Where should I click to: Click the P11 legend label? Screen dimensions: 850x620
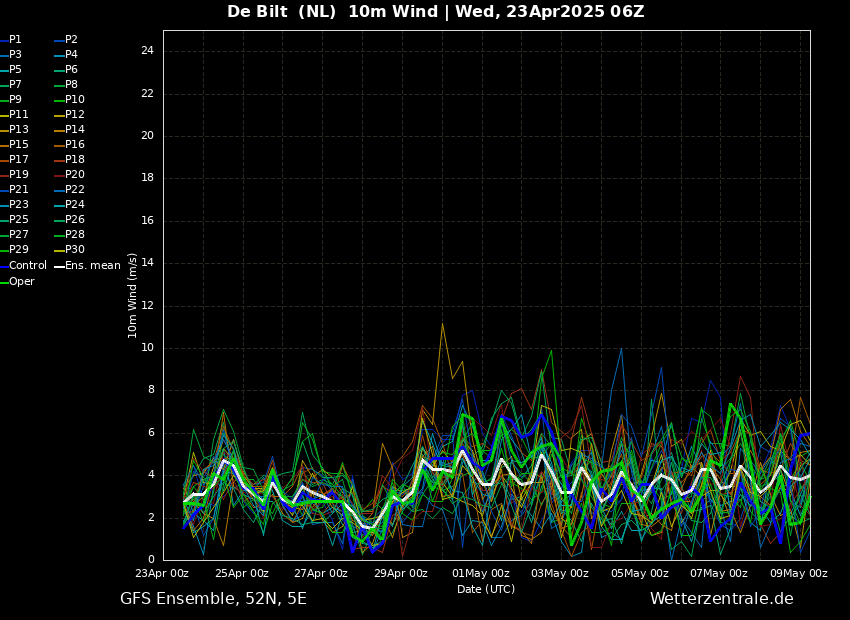coord(18,115)
